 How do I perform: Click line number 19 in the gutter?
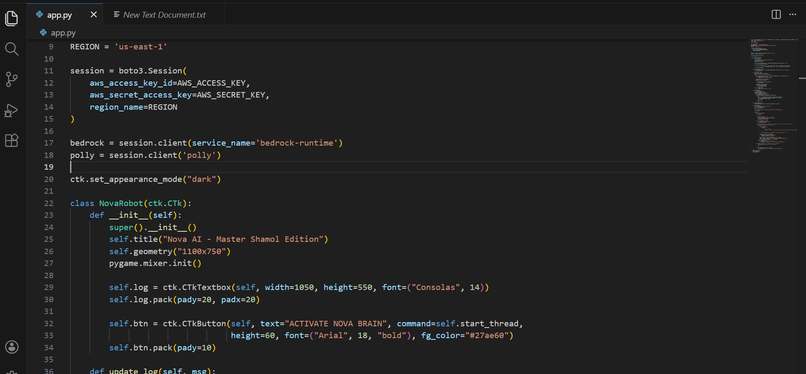[48, 167]
